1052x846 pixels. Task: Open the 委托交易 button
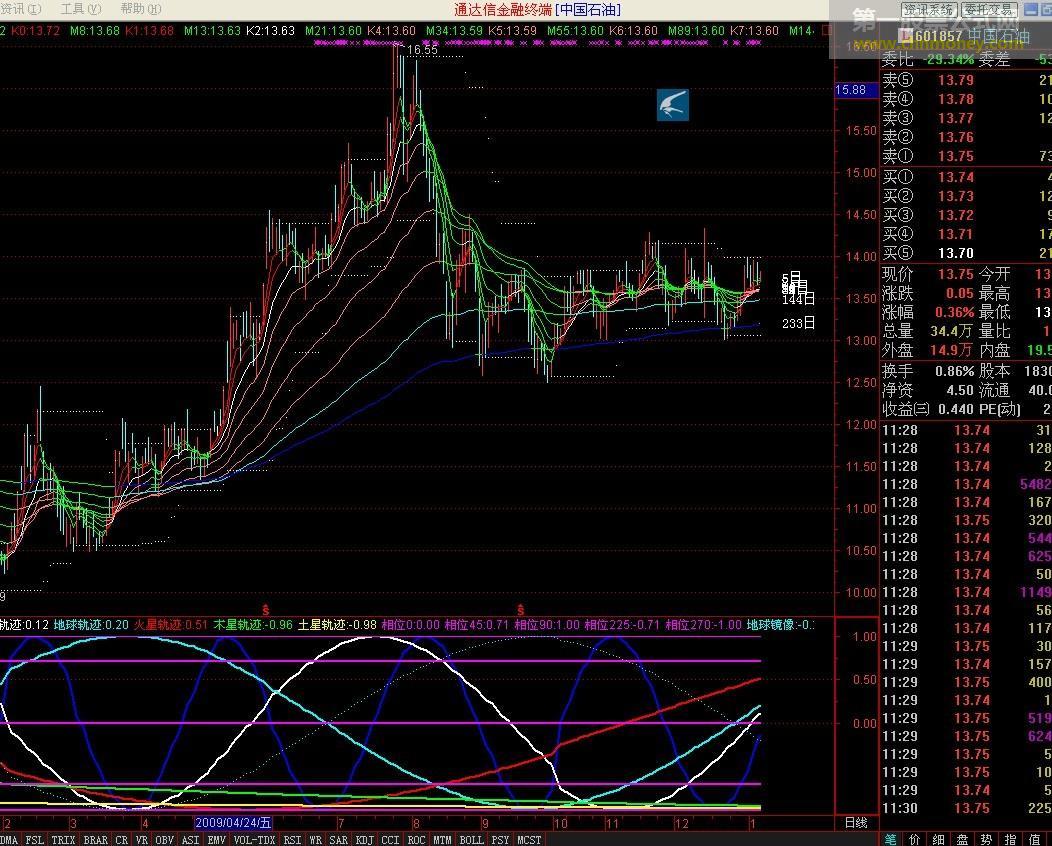pyautogui.click(x=990, y=9)
